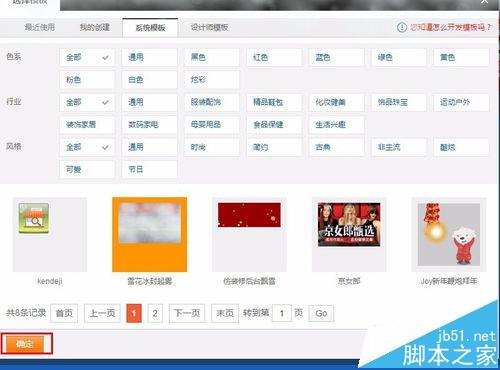Select the 系统模板 tab
This screenshot has height=370, width=500.
click(150, 28)
